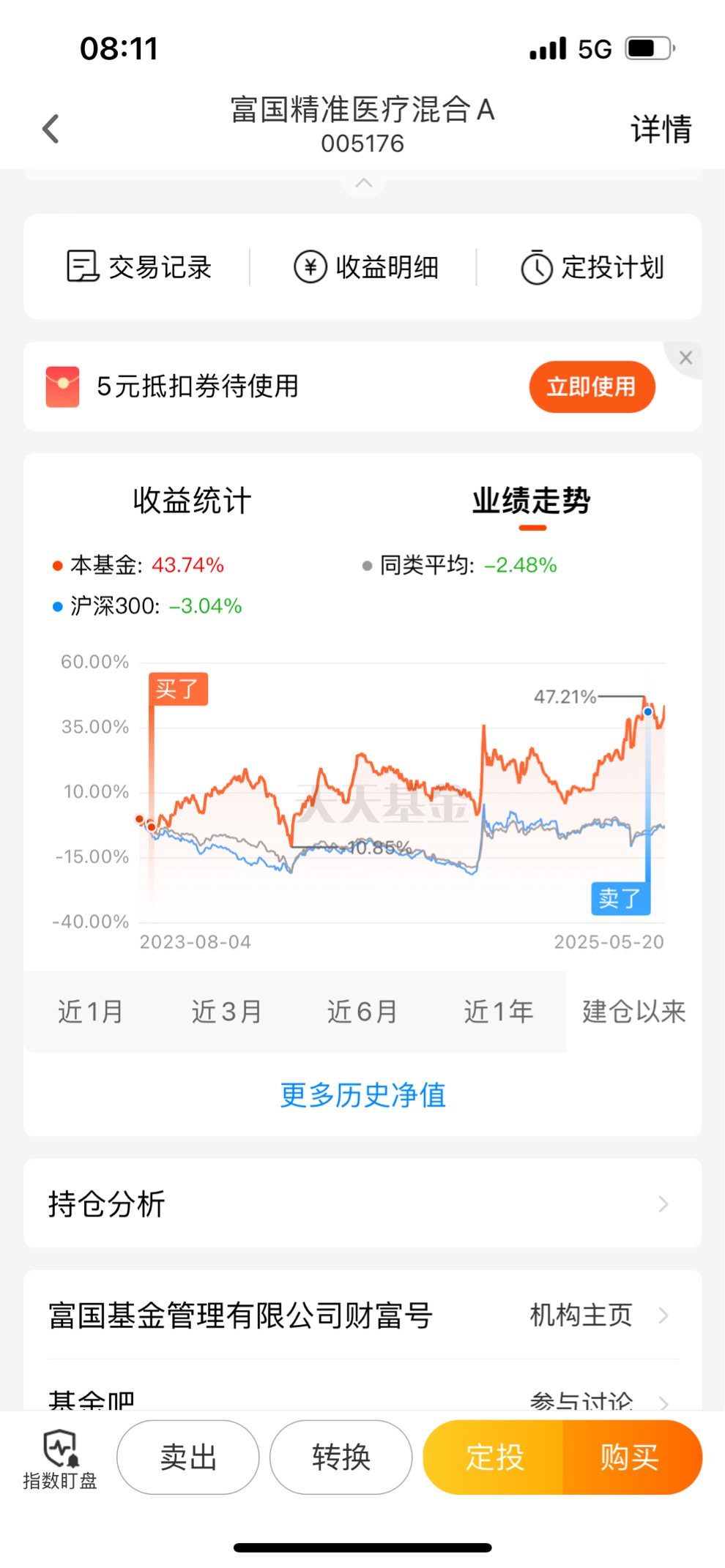Select the 业绩走势 tab

pyautogui.click(x=531, y=501)
